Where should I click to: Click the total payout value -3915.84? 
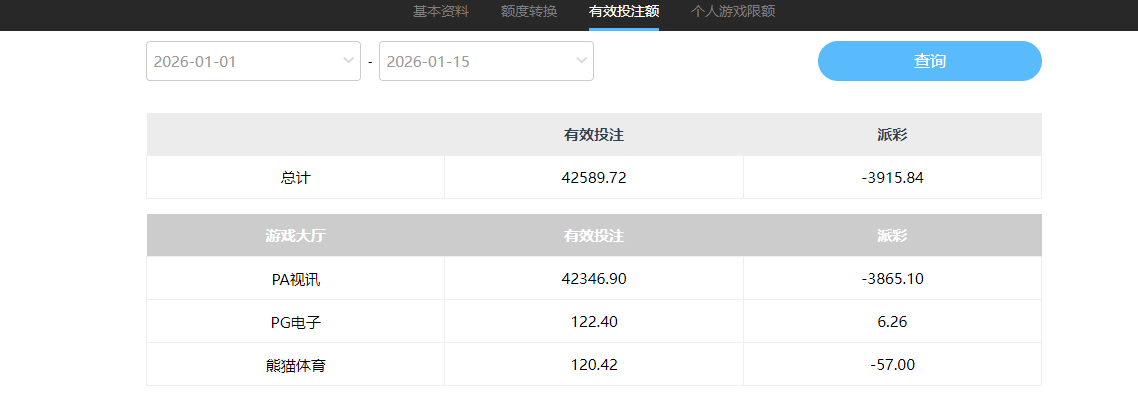pyautogui.click(x=892, y=178)
